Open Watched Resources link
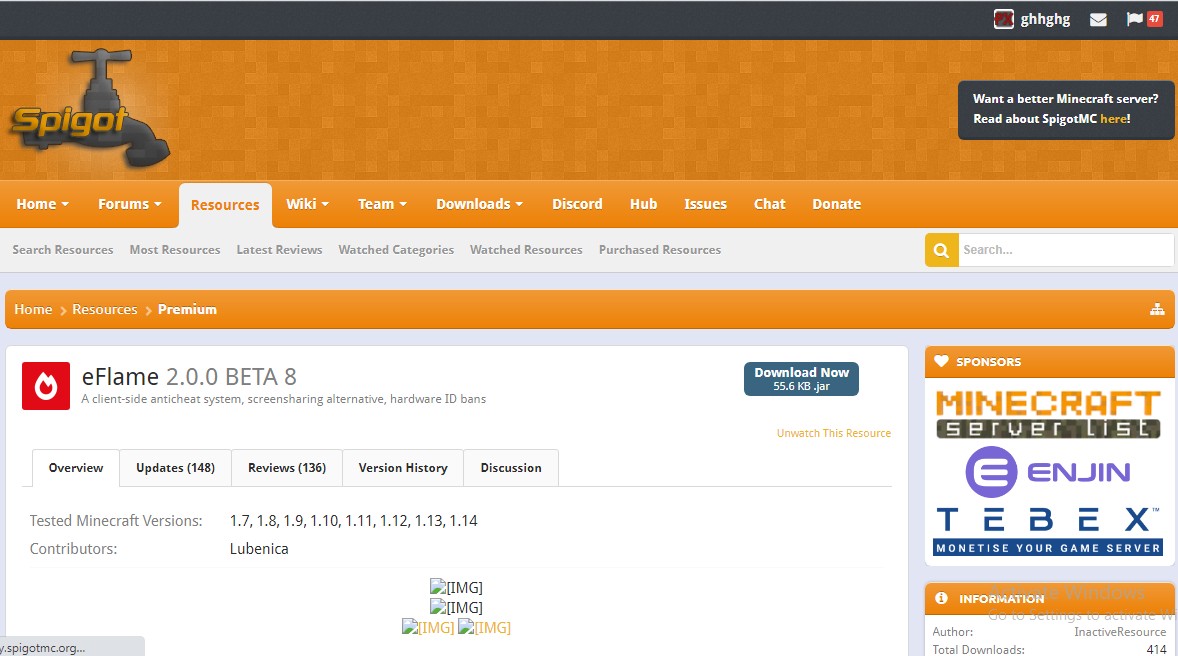The width and height of the screenshot is (1178, 656). click(526, 250)
